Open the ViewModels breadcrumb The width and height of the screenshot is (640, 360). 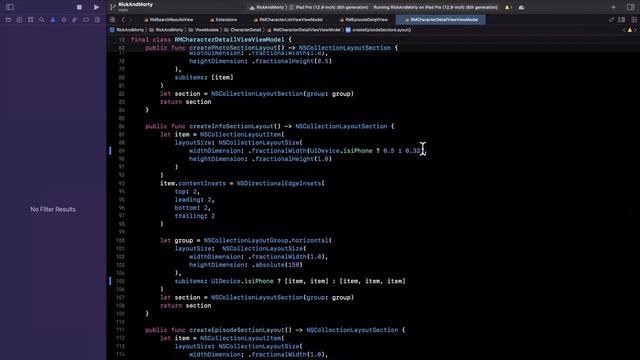tap(203, 30)
